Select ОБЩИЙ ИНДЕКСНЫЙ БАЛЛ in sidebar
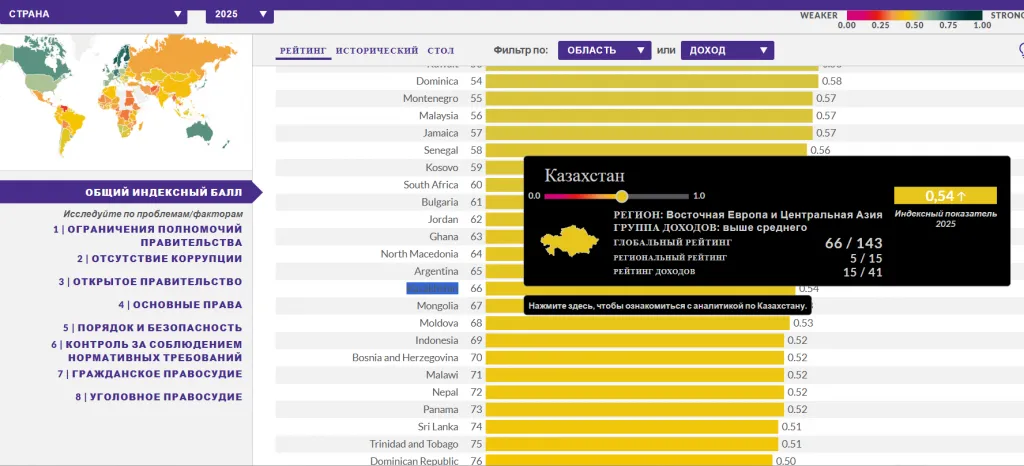Screen dimensions: 1024x466 point(163,193)
